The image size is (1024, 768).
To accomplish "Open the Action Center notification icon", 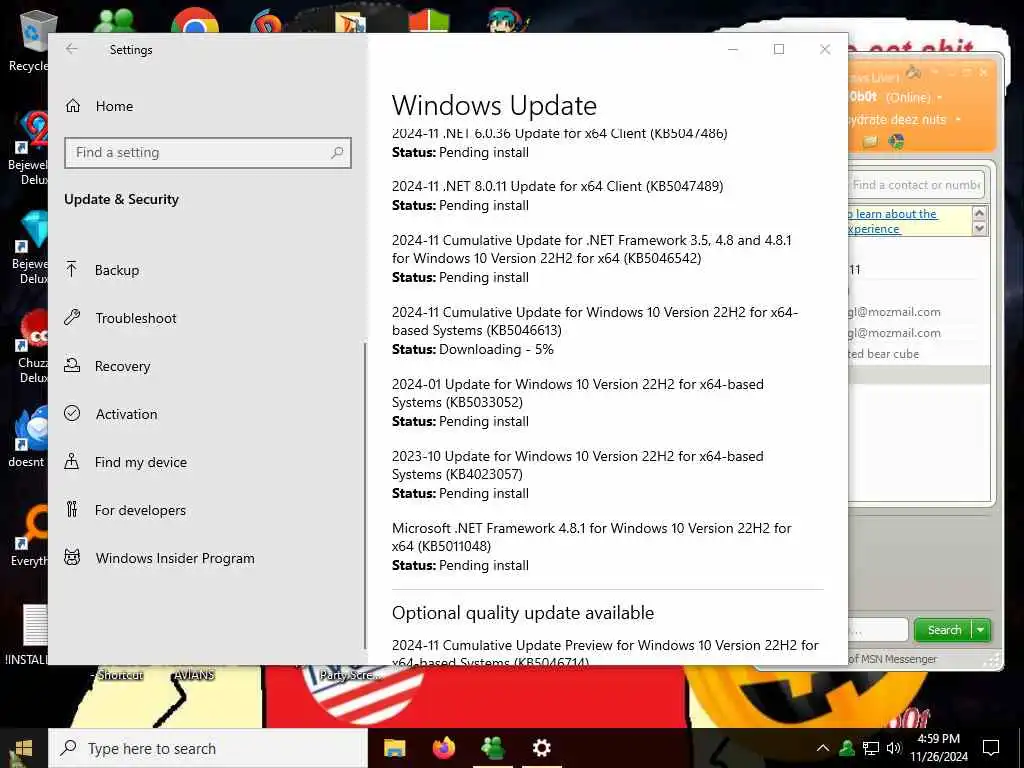I will [x=991, y=748].
